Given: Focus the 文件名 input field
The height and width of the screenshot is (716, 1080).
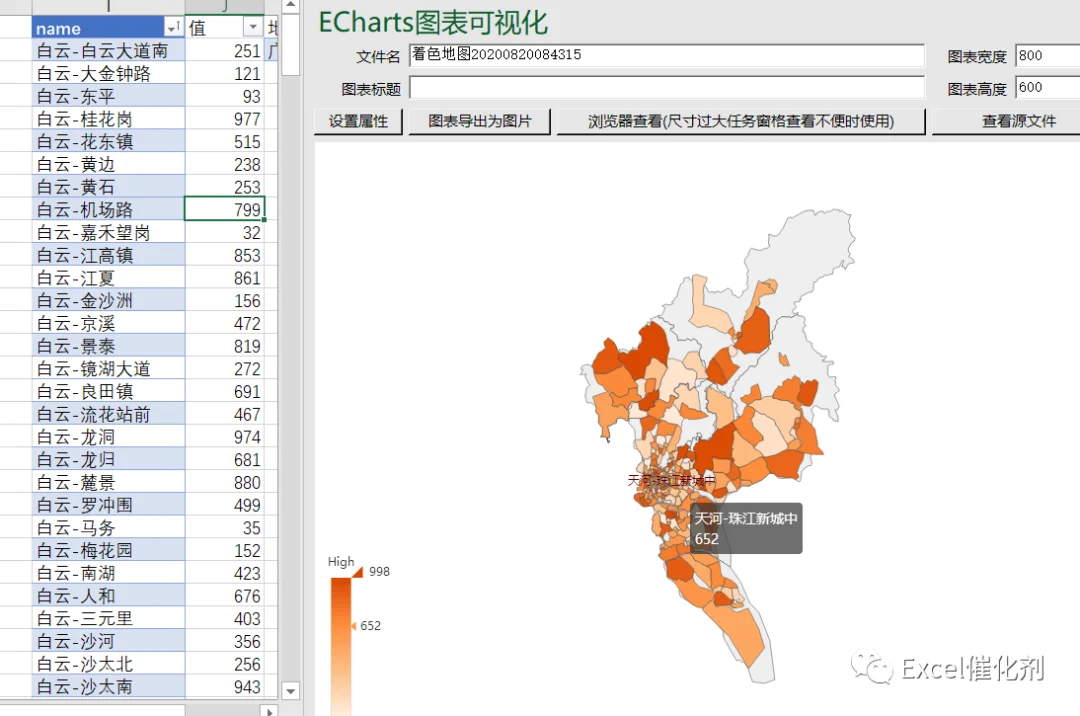Looking at the screenshot, I should tap(667, 55).
